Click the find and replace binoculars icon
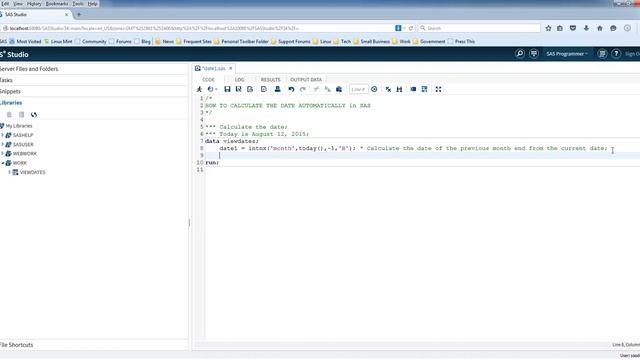The width and height of the screenshot is (640, 360). tap(399, 89)
